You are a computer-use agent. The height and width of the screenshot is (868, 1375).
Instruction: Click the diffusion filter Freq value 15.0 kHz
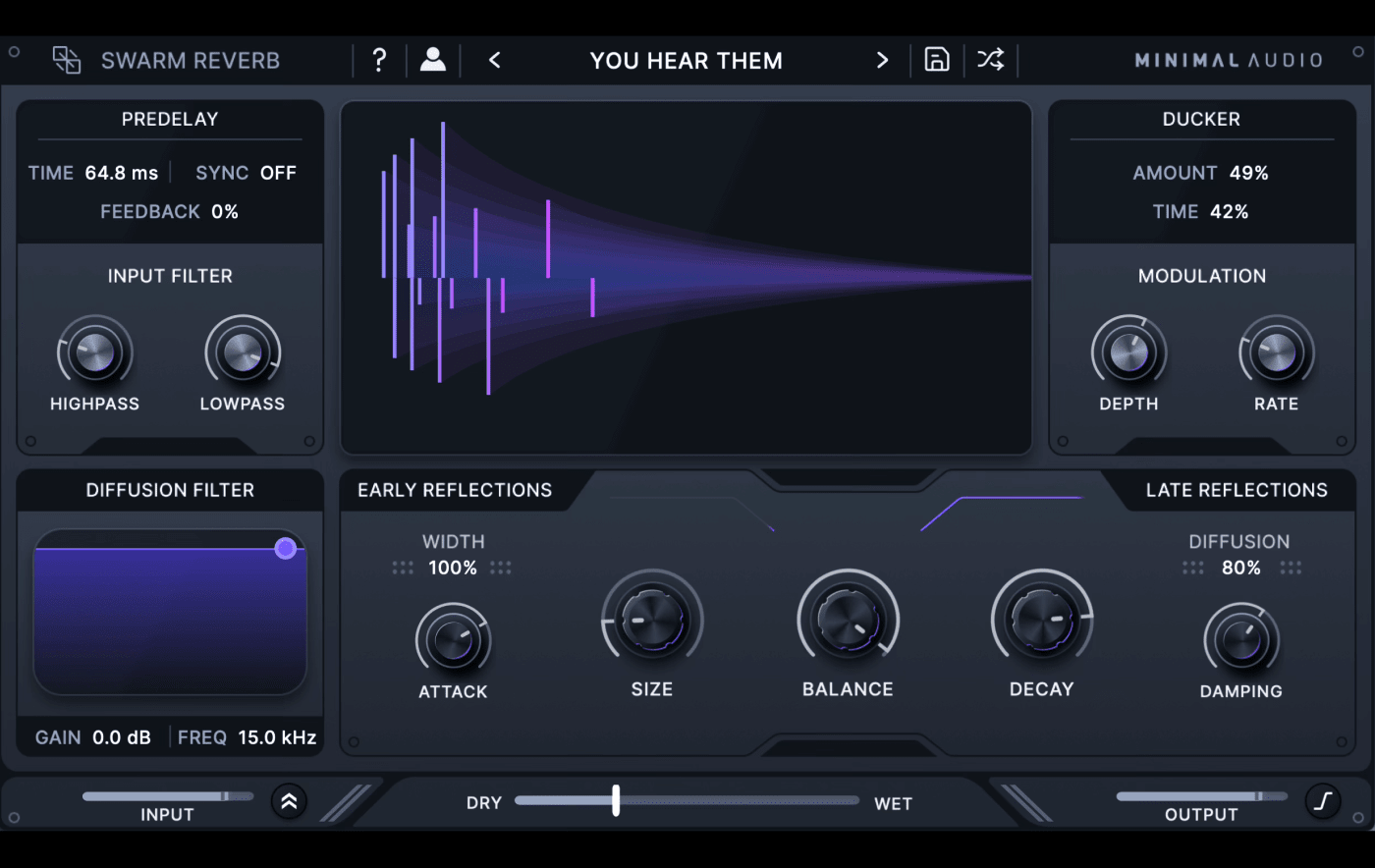[x=277, y=737]
